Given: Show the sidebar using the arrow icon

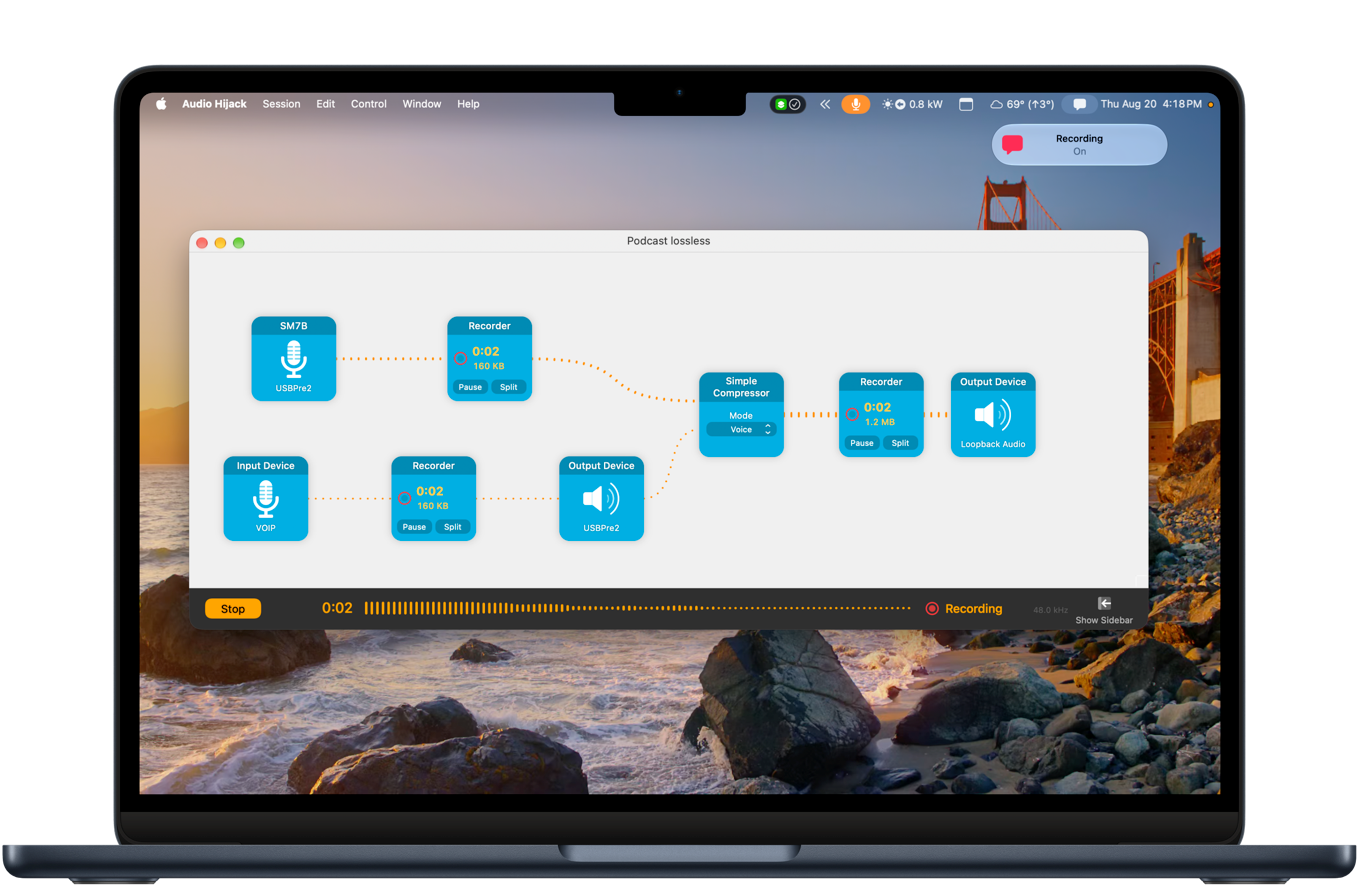Looking at the screenshot, I should (x=1104, y=603).
